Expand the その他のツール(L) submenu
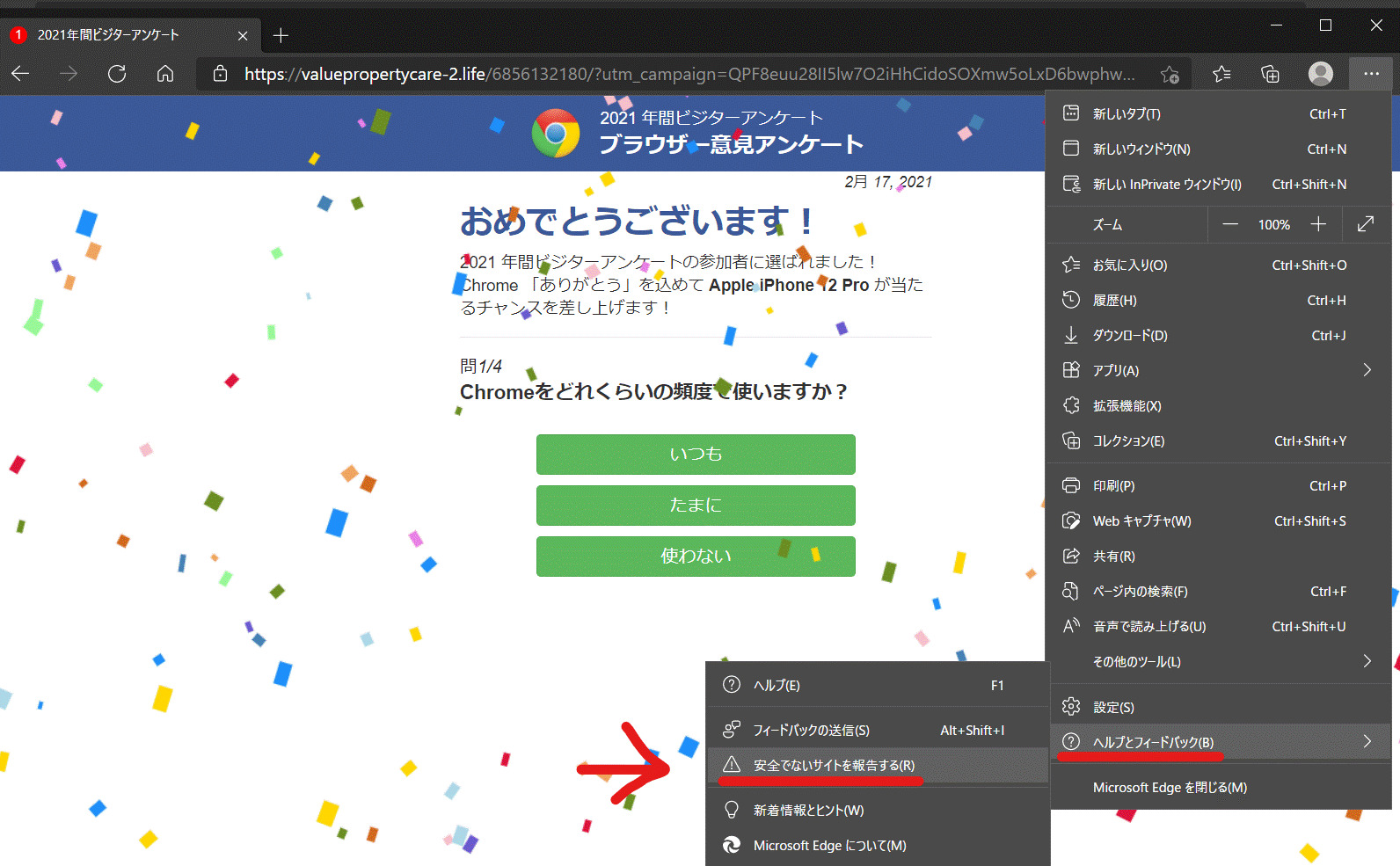 pos(1367,661)
